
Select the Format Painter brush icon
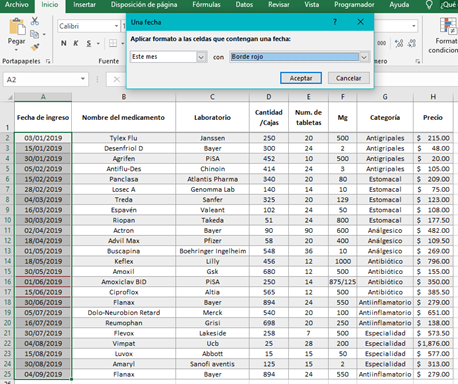pyautogui.click(x=35, y=47)
